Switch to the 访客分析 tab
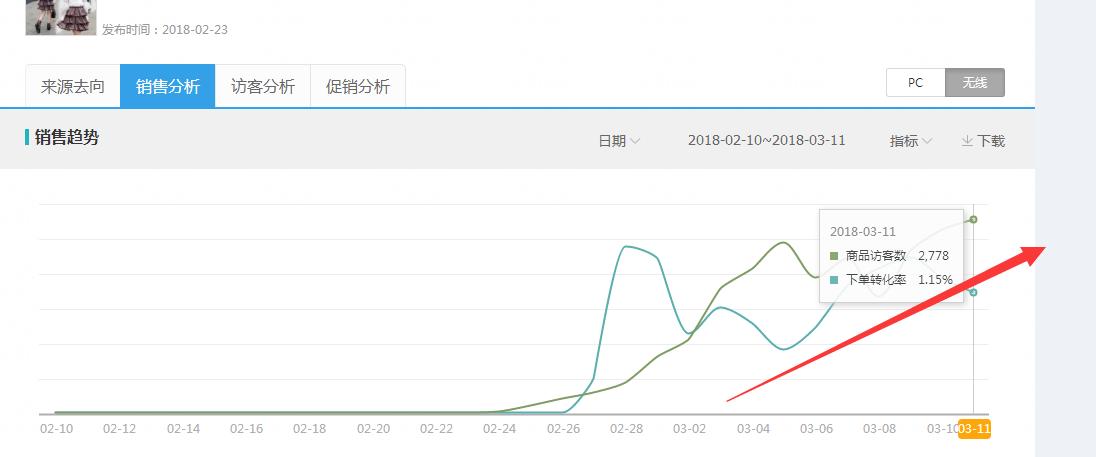 tap(263, 86)
